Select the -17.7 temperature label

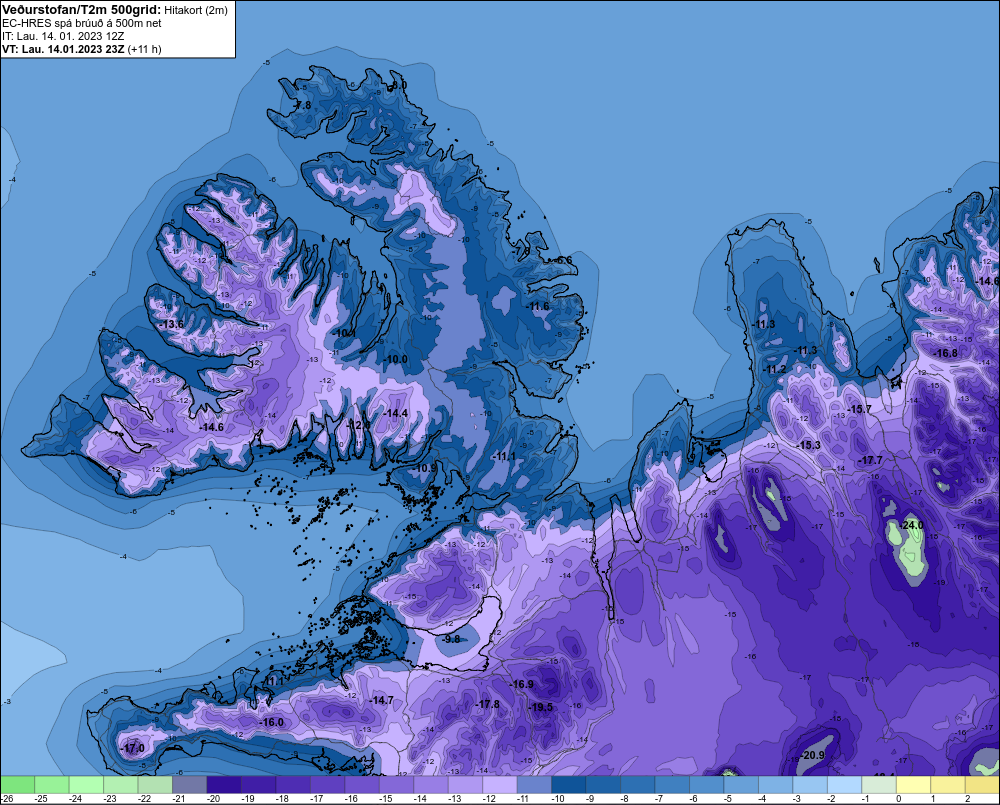(871, 460)
